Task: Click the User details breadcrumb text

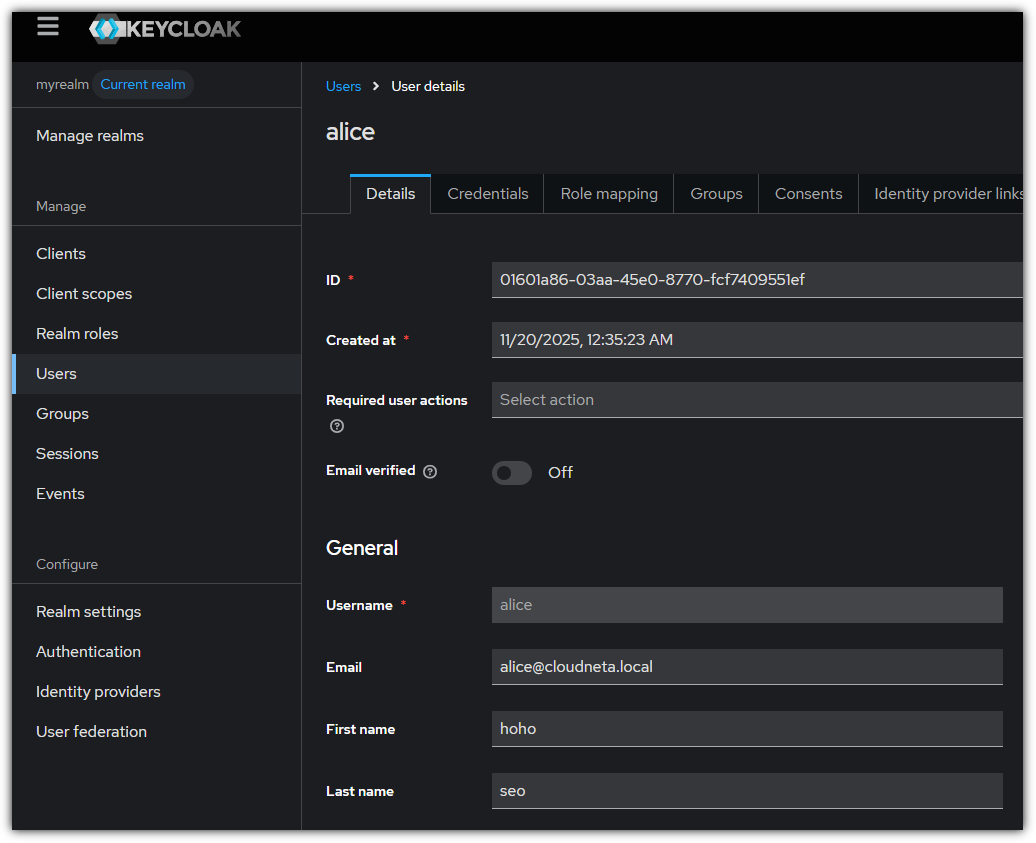Action: [428, 87]
